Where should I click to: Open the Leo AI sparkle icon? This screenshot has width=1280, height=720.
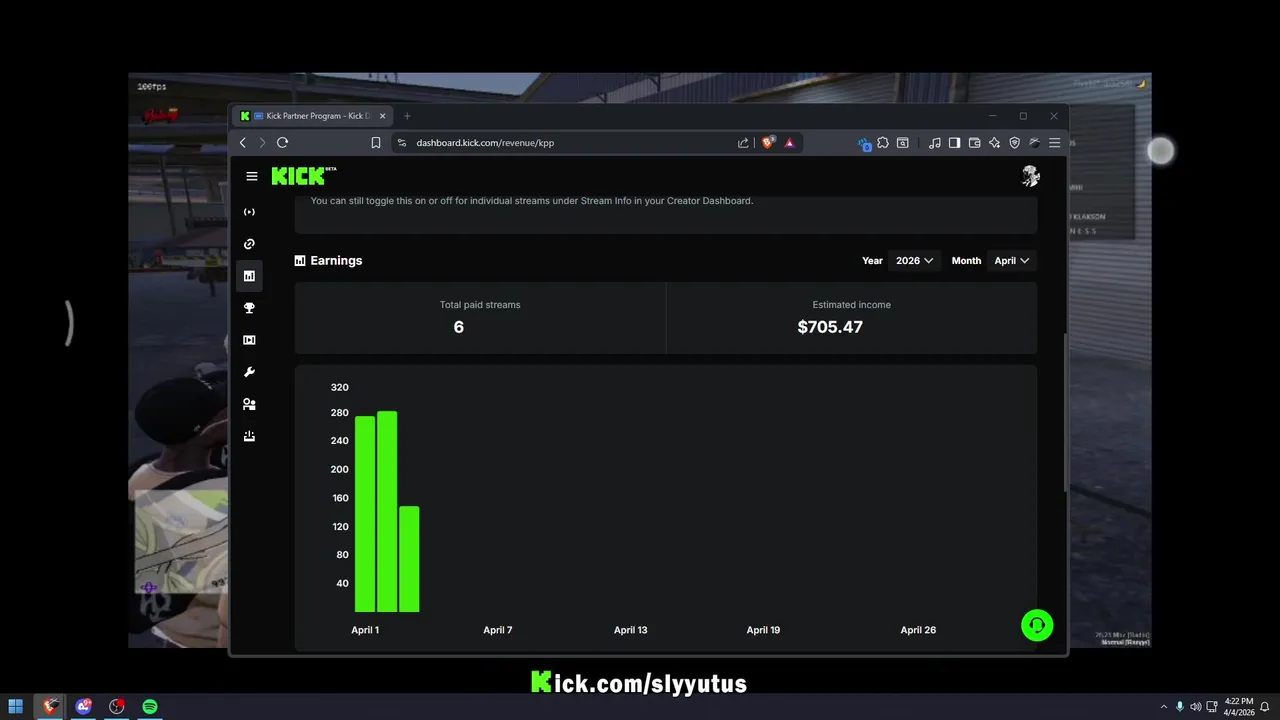click(994, 143)
